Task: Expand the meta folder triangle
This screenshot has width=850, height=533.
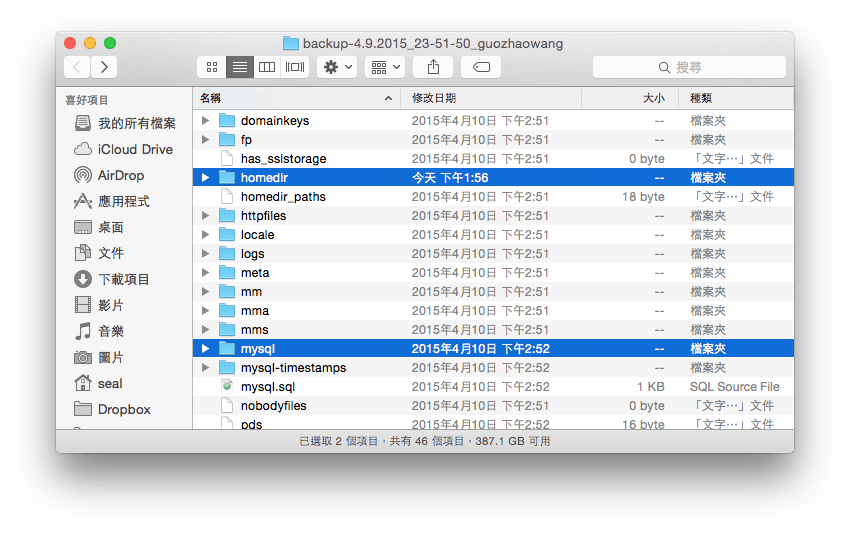Action: coord(205,272)
